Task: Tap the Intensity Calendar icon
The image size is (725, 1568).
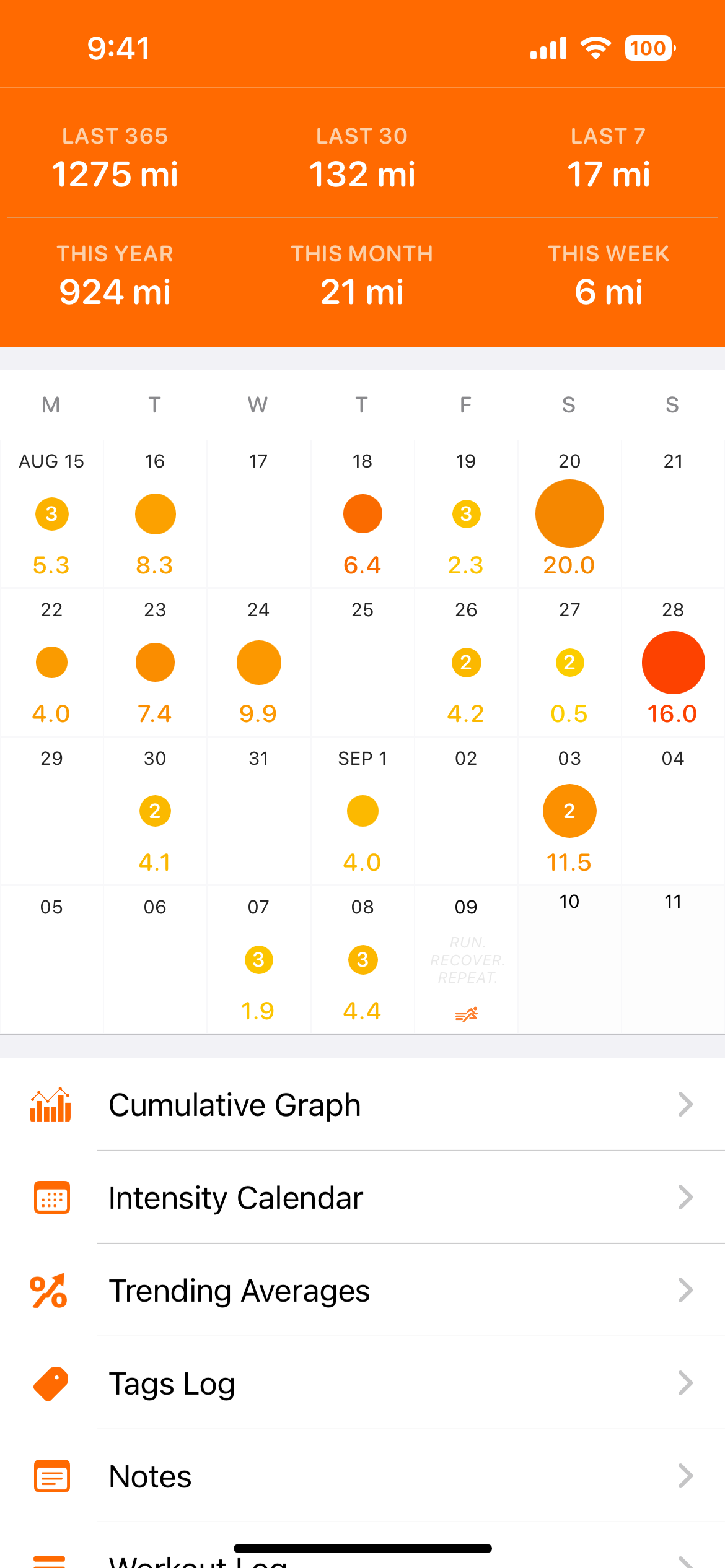Action: 51,1198
